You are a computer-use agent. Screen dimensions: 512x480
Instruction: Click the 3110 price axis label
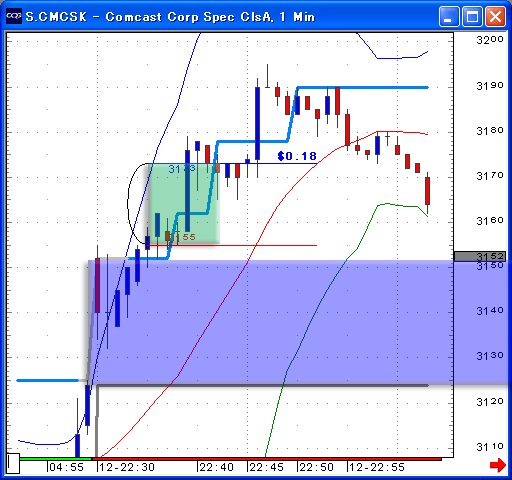pos(490,447)
